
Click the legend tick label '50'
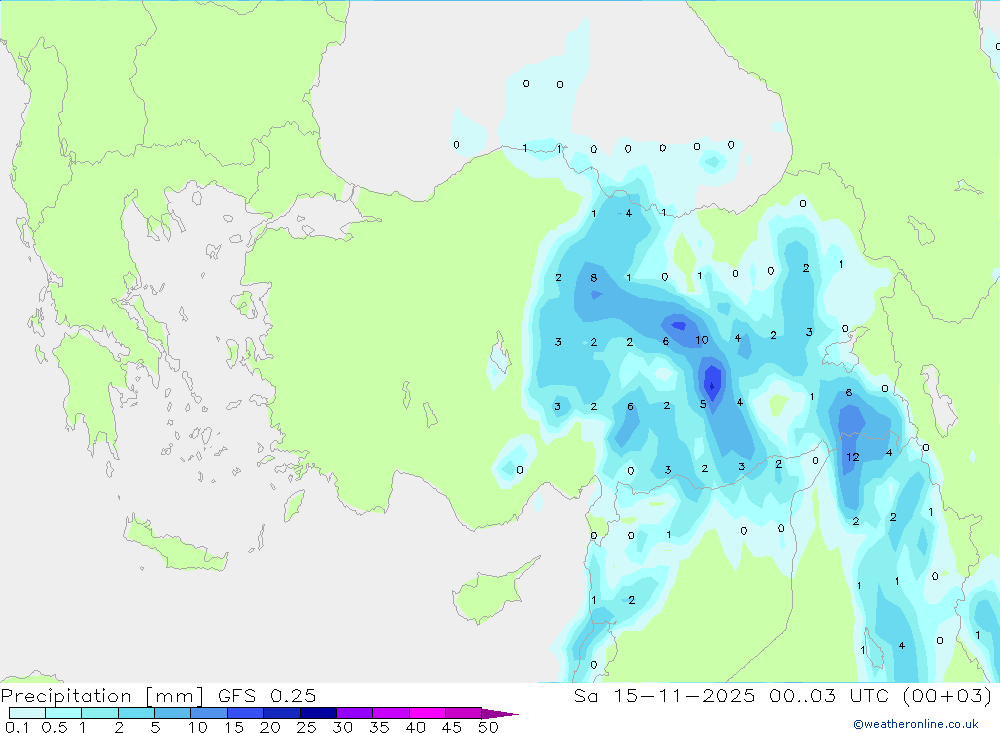point(488,727)
